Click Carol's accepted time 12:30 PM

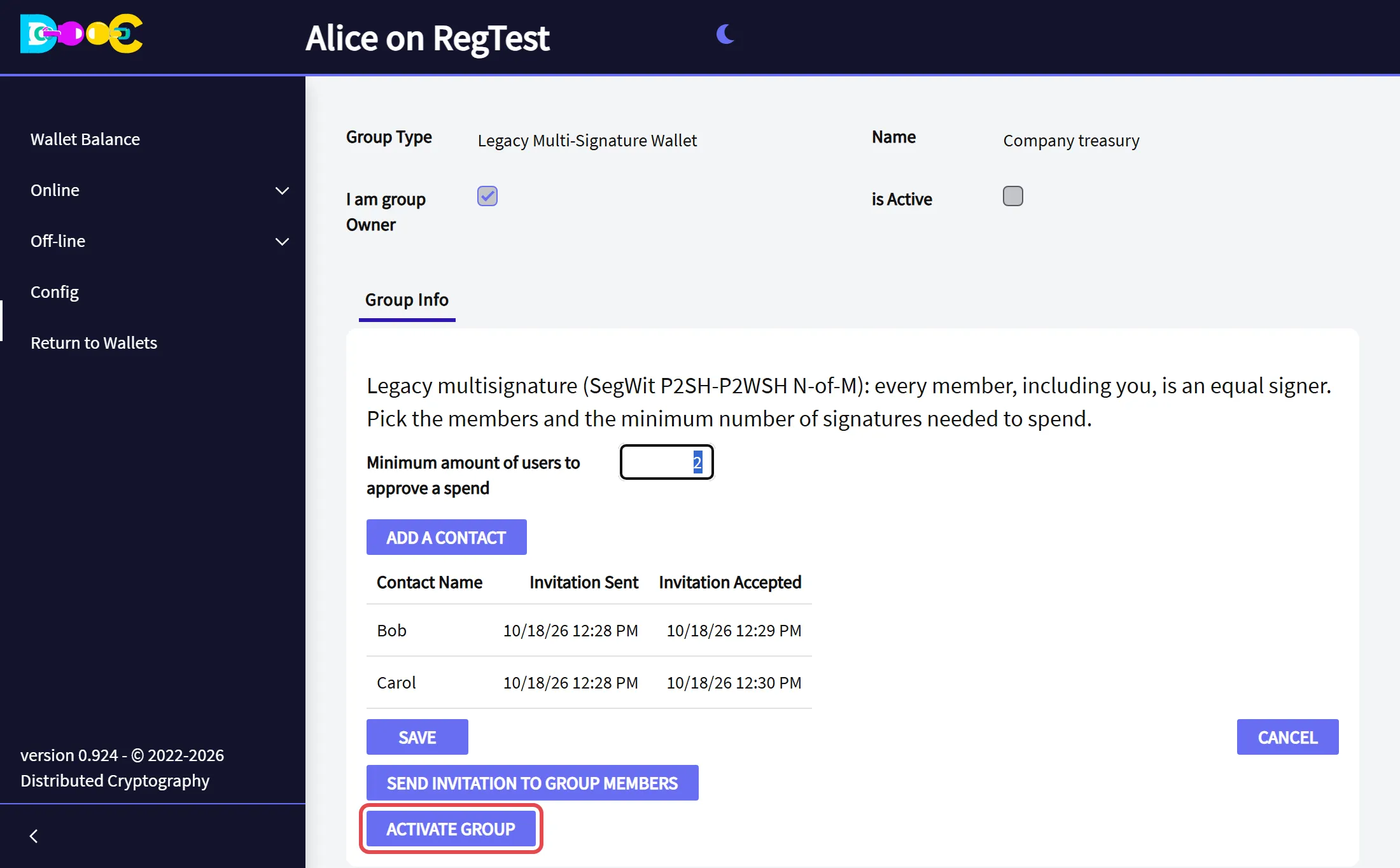(734, 683)
